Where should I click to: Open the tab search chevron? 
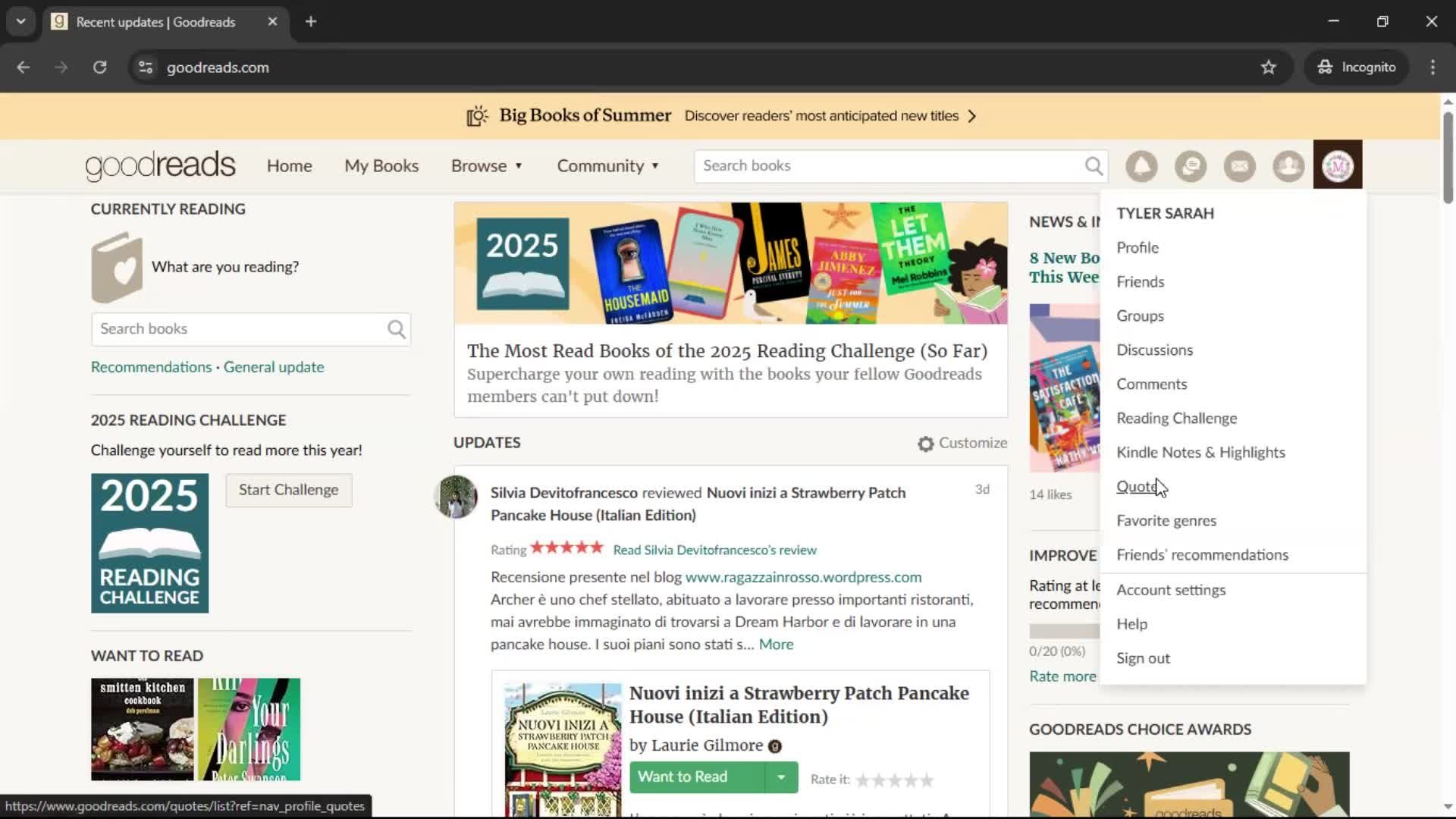[x=20, y=21]
